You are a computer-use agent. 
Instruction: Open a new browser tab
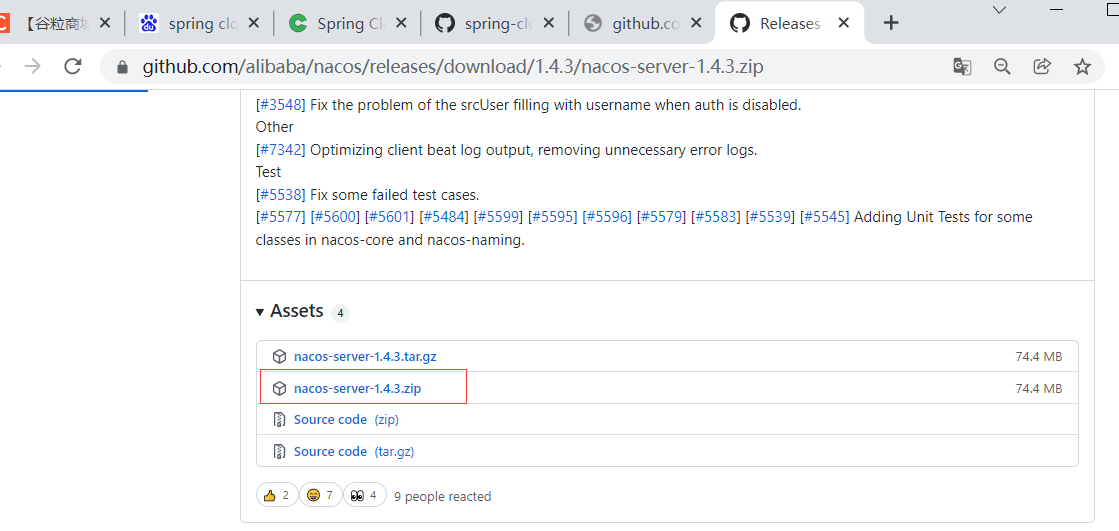coord(891,23)
